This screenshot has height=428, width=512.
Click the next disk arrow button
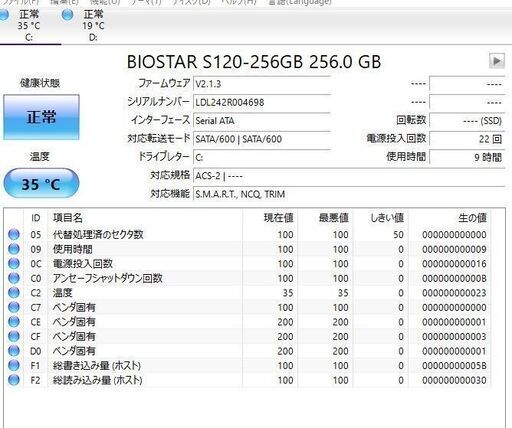pos(497,61)
